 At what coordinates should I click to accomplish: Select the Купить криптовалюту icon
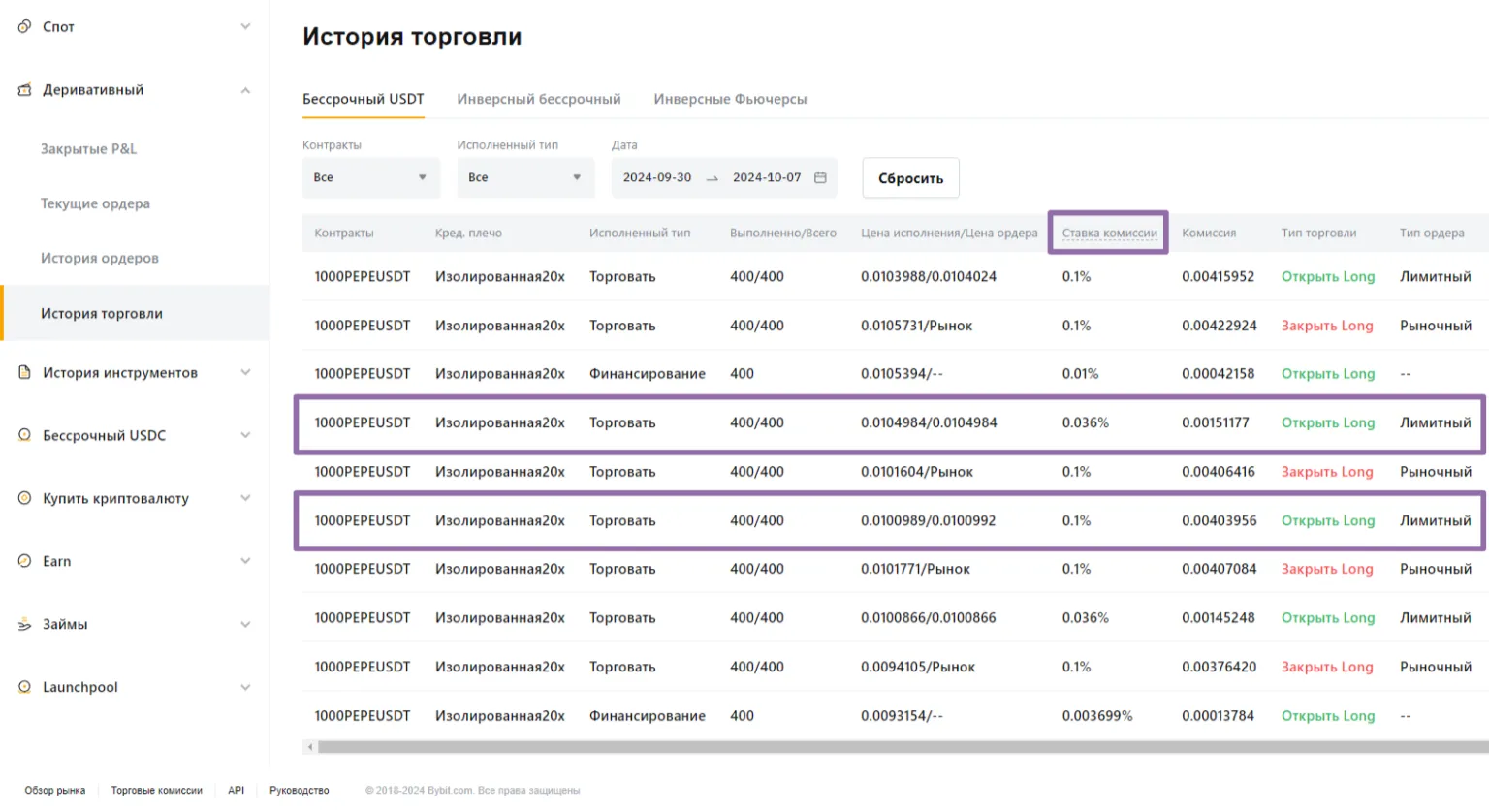pyautogui.click(x=23, y=498)
